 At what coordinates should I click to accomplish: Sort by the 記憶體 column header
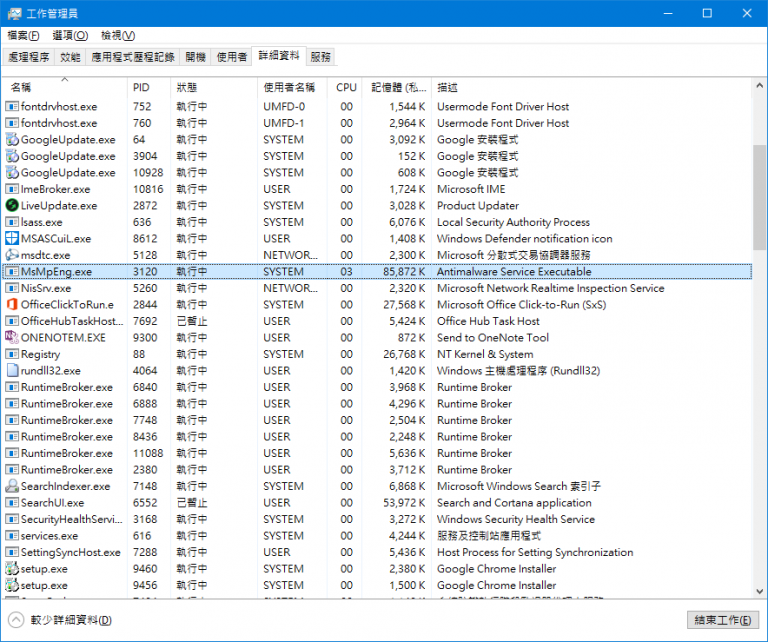point(397,87)
